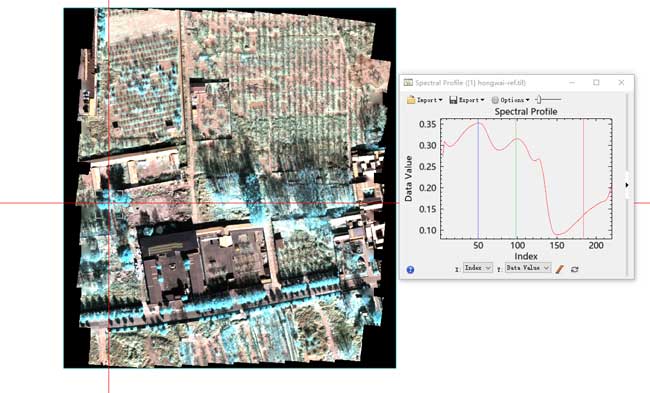This screenshot has width=650, height=393.
Task: Click the clear plot eraser icon
Action: 560,269
